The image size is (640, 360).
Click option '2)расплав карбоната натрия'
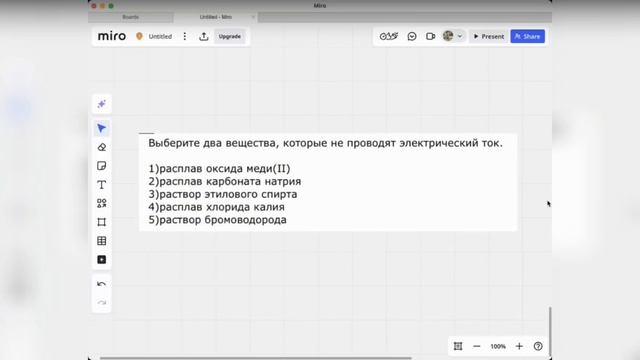[224, 181]
